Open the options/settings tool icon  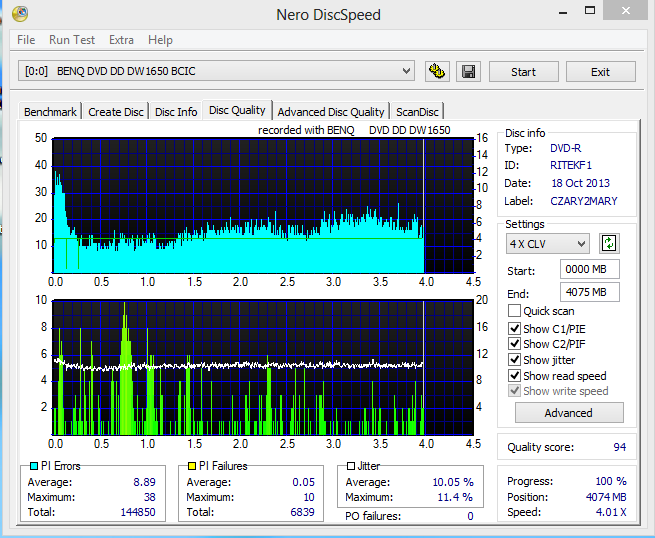coord(437,71)
